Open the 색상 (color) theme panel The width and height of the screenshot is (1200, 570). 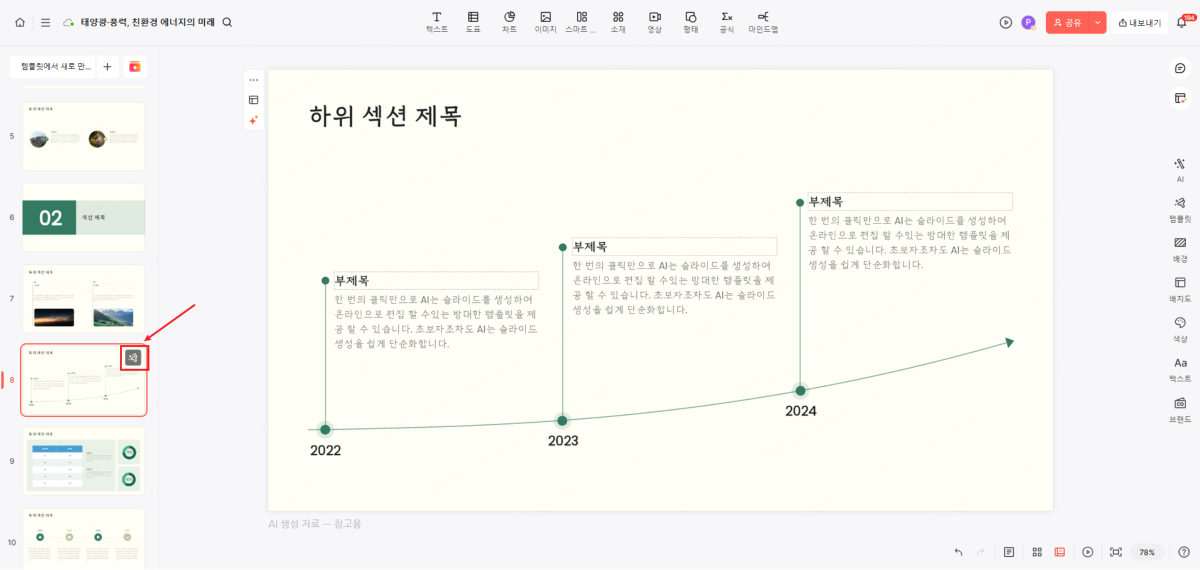click(1180, 328)
